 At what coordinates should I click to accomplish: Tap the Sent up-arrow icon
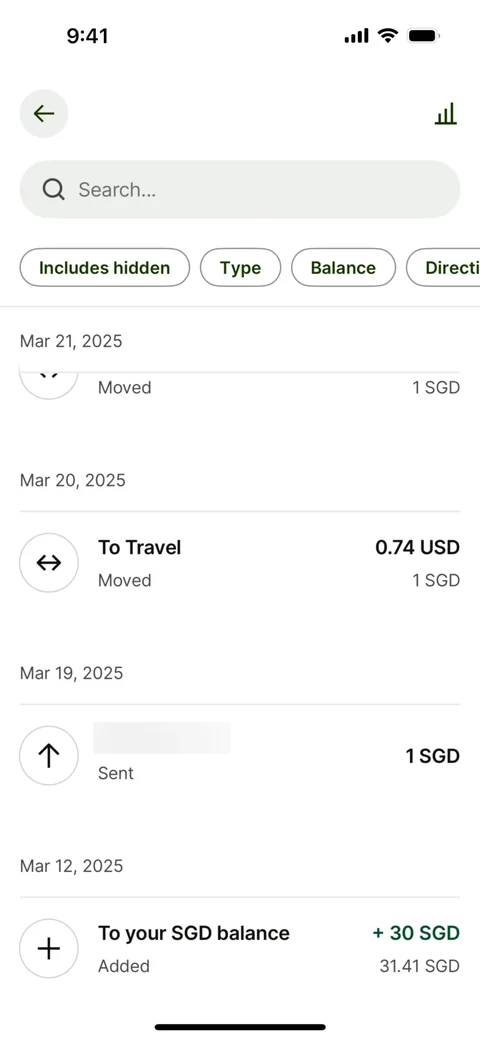coord(49,756)
